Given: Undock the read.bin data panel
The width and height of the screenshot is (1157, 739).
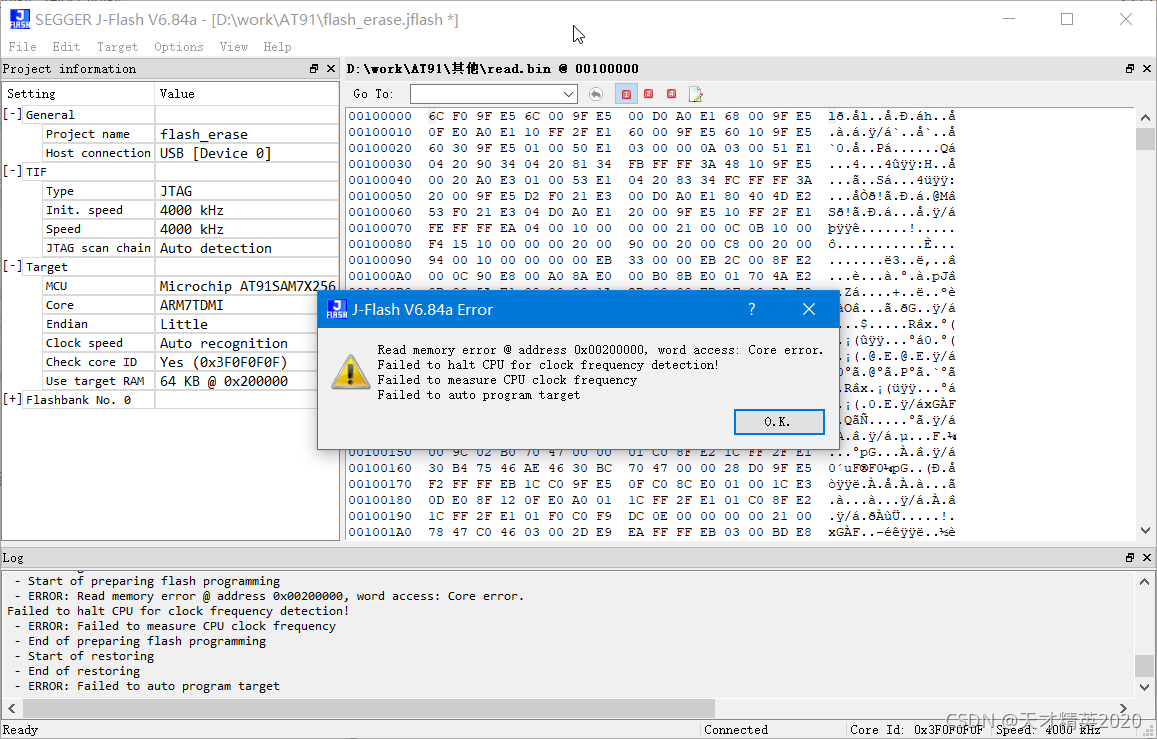Looking at the screenshot, I should (x=1130, y=69).
